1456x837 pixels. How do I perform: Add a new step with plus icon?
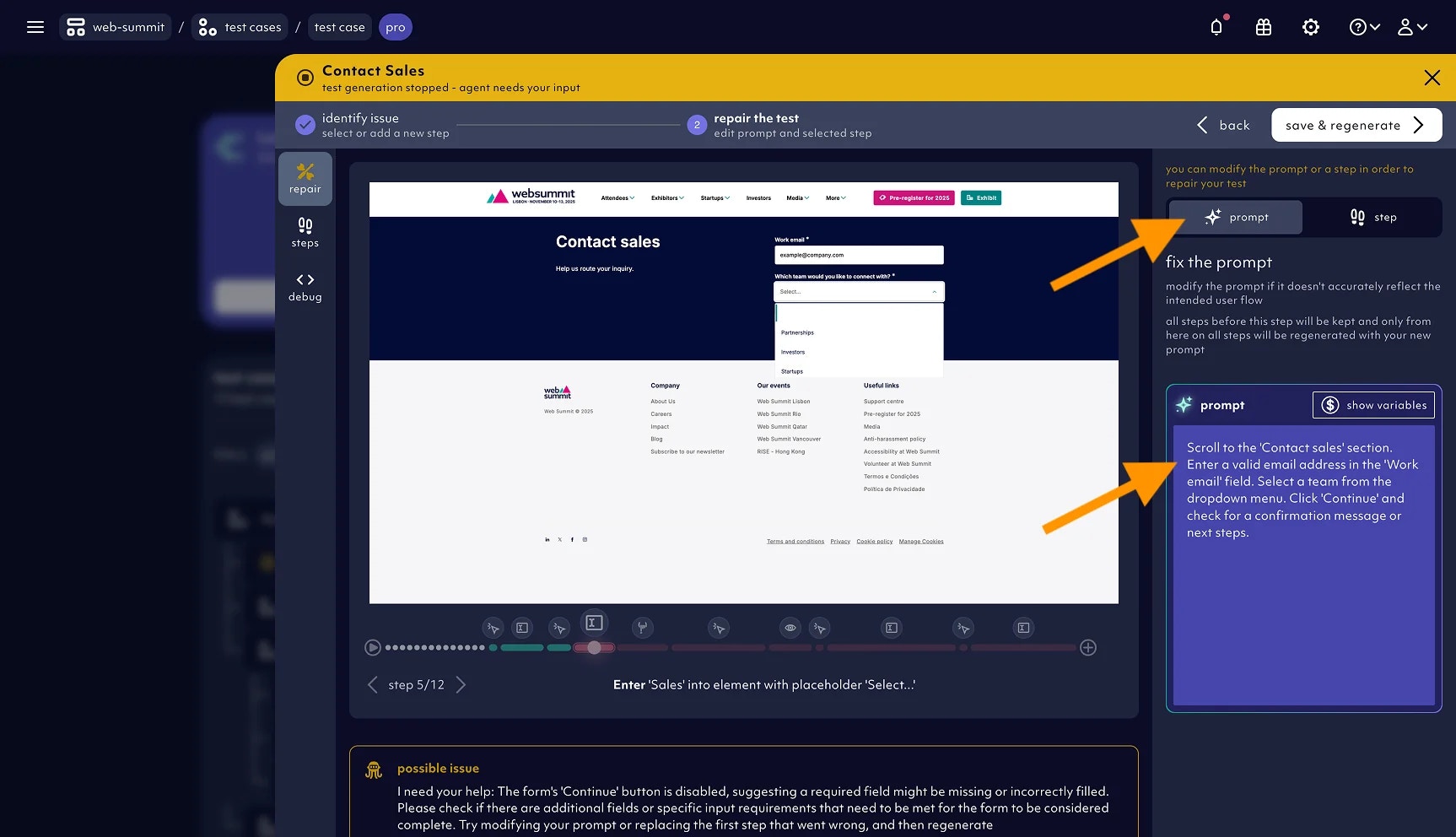pyautogui.click(x=1088, y=648)
